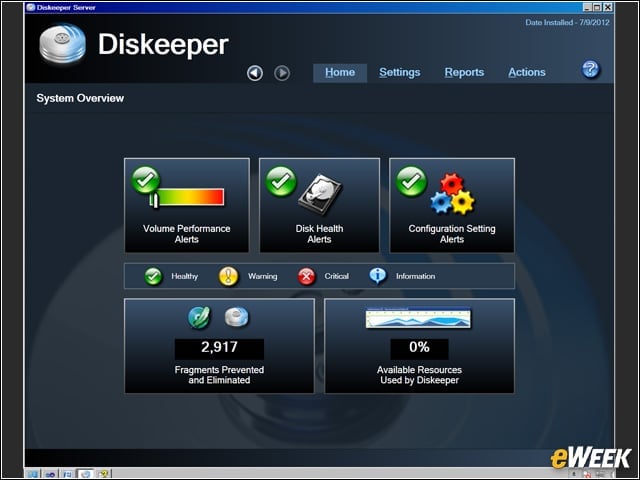Click the blue Information legend icon
This screenshot has height=480, width=640.
point(378,276)
